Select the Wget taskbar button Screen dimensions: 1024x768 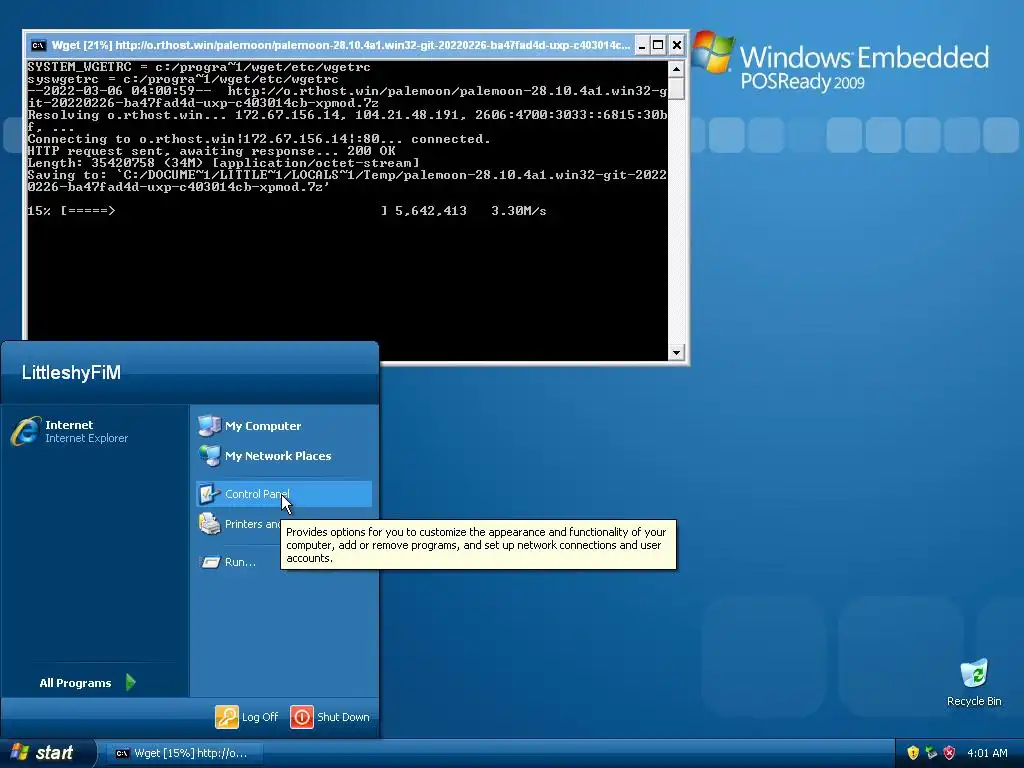[184, 753]
